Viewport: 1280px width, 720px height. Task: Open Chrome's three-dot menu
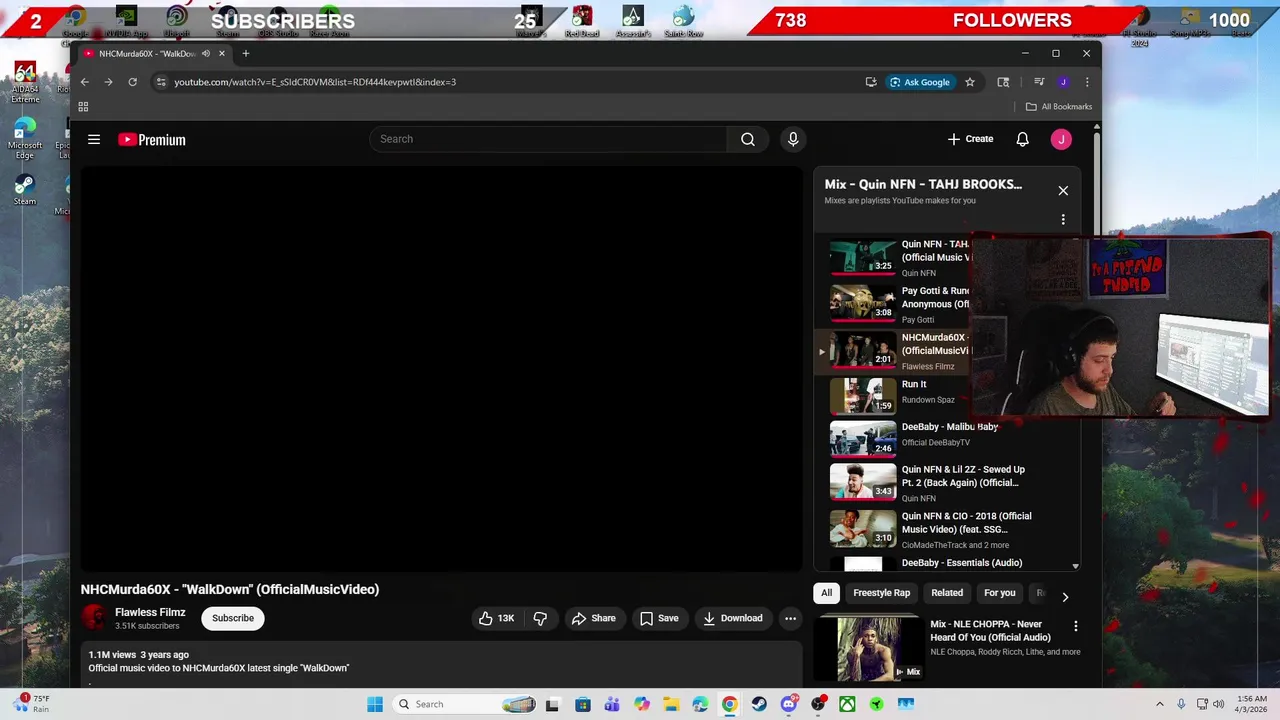tap(1087, 82)
